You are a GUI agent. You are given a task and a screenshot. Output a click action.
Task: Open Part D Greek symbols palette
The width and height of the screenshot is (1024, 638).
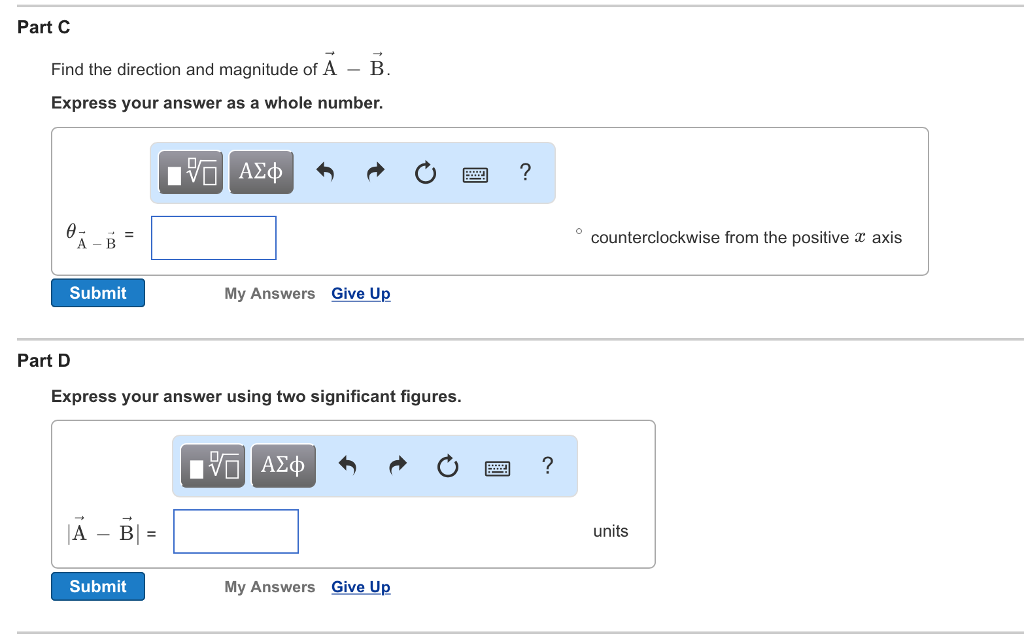tap(283, 466)
